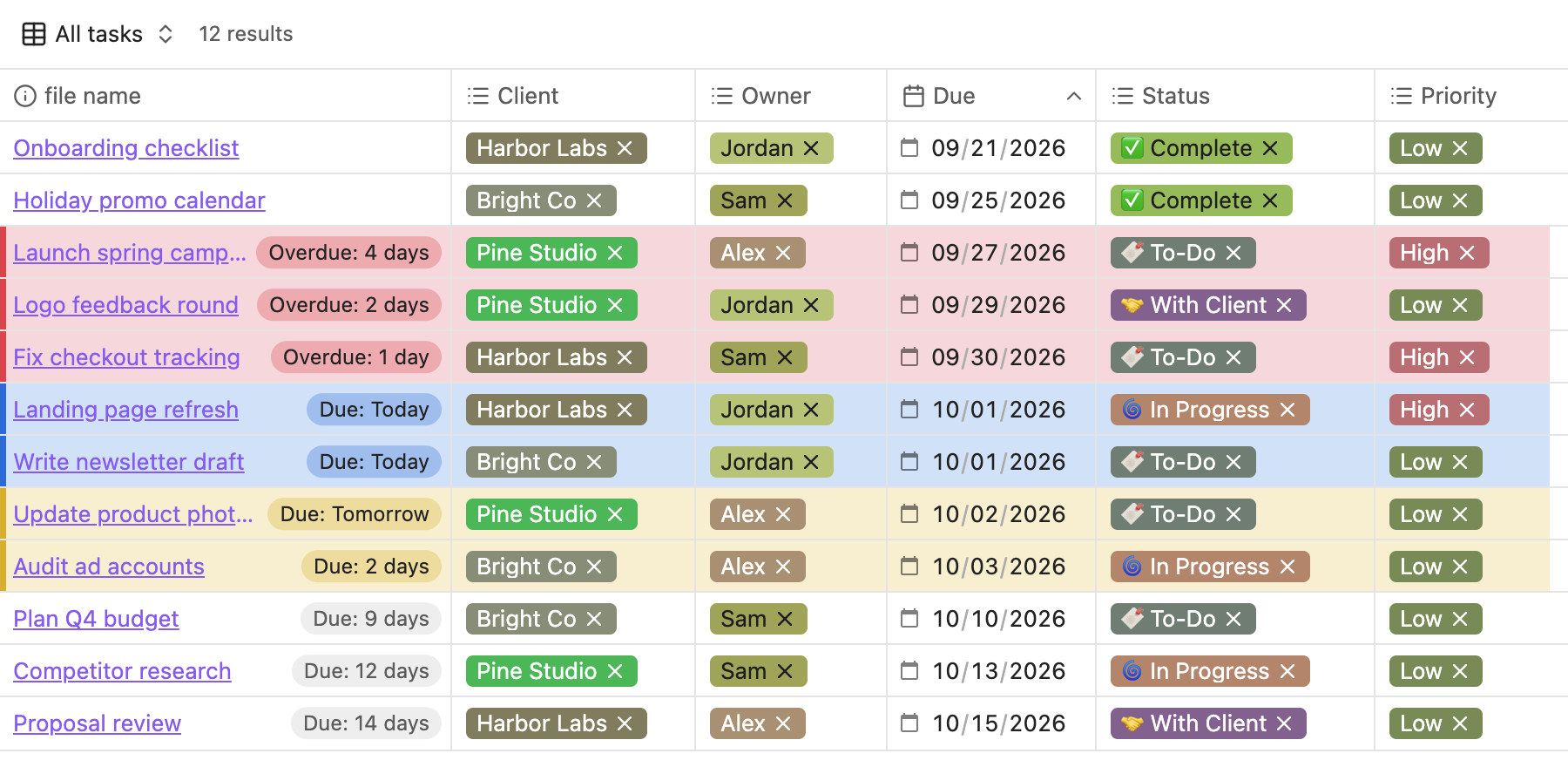The height and width of the screenshot is (767, 1568).
Task: Remove Complete status from Holiday promo calendar row
Action: (1270, 200)
